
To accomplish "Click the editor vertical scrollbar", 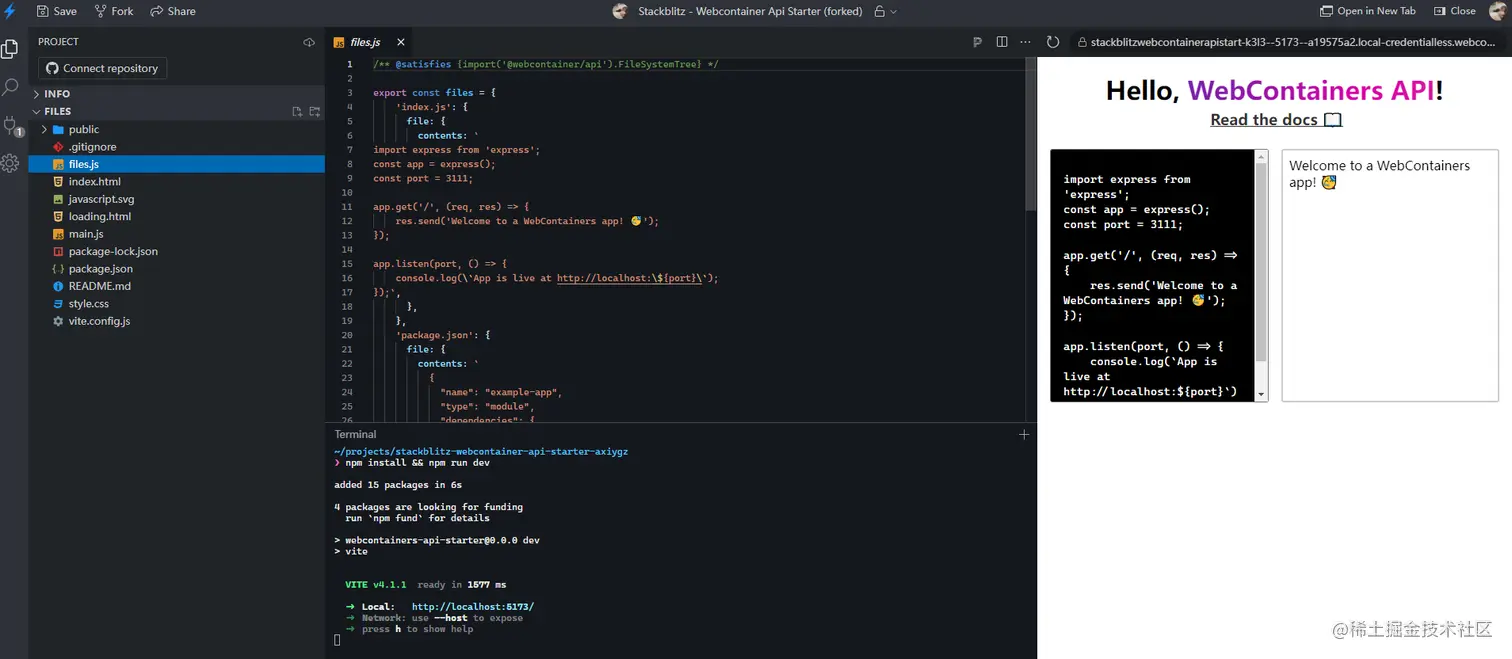I will tap(1031, 135).
